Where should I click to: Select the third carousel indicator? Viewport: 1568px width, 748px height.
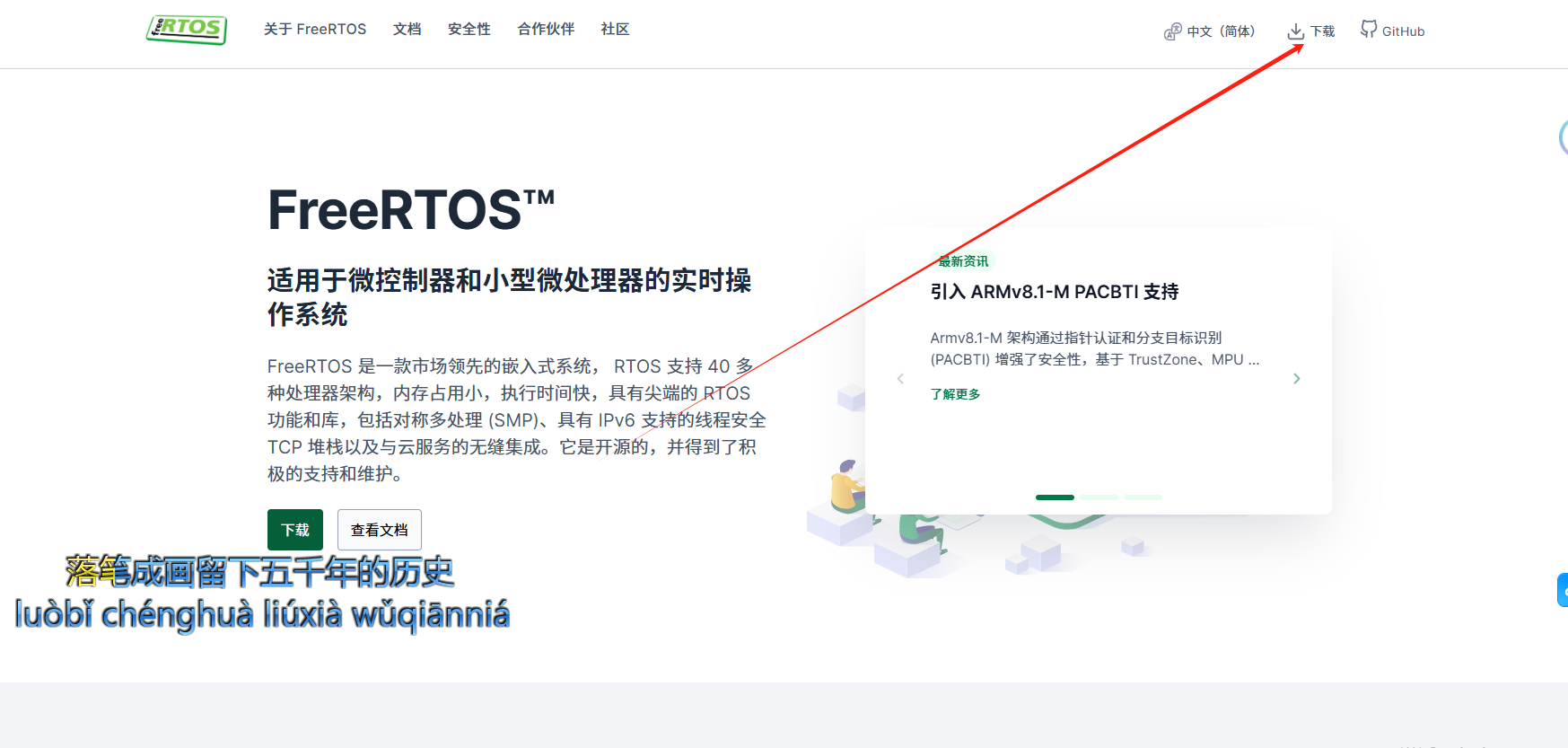coord(1143,497)
